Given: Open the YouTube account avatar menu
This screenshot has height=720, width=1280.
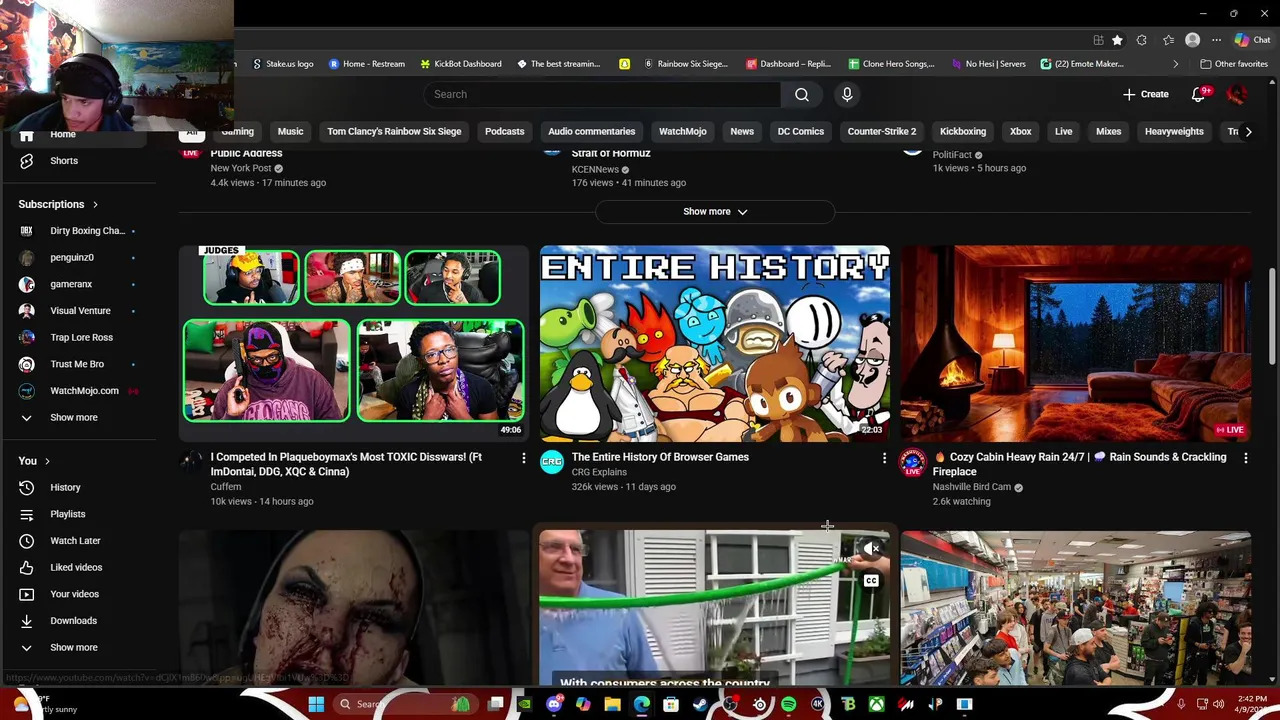Looking at the screenshot, I should (1237, 94).
